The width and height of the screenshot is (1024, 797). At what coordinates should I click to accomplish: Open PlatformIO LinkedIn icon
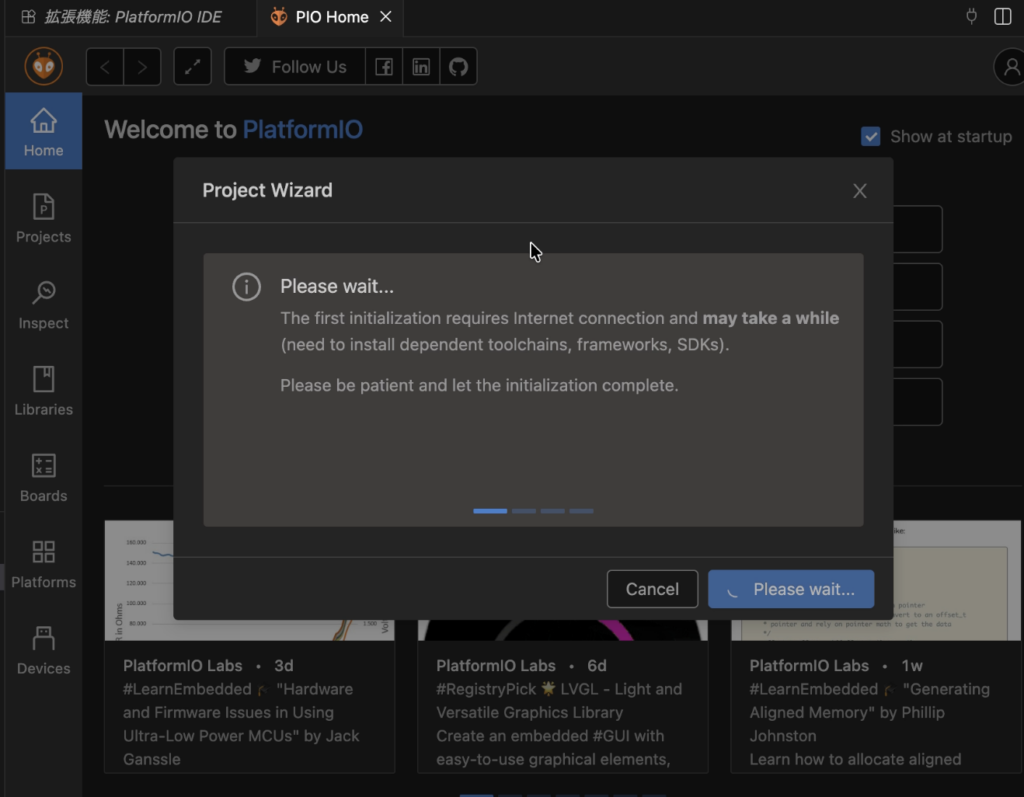click(421, 67)
